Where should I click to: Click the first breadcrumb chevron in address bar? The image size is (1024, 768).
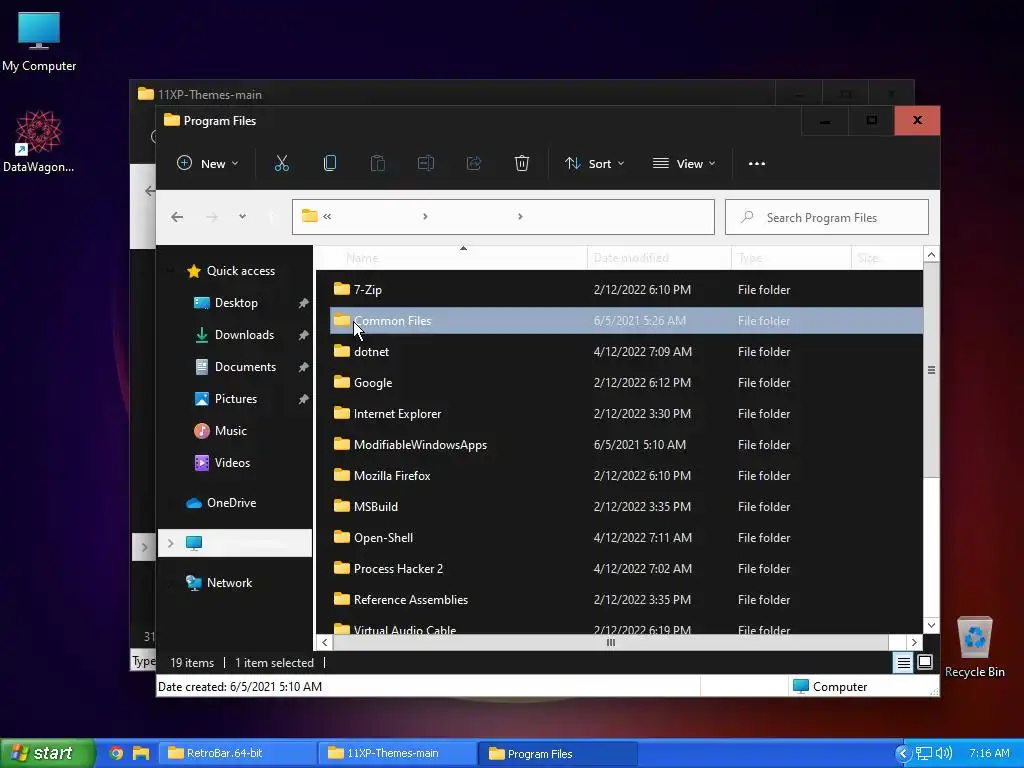point(425,216)
